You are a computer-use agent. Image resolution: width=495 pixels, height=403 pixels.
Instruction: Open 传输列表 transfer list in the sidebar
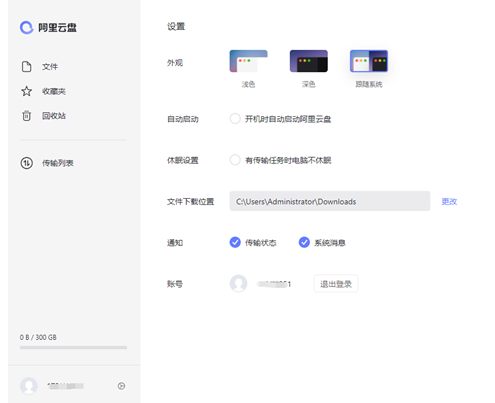point(58,163)
